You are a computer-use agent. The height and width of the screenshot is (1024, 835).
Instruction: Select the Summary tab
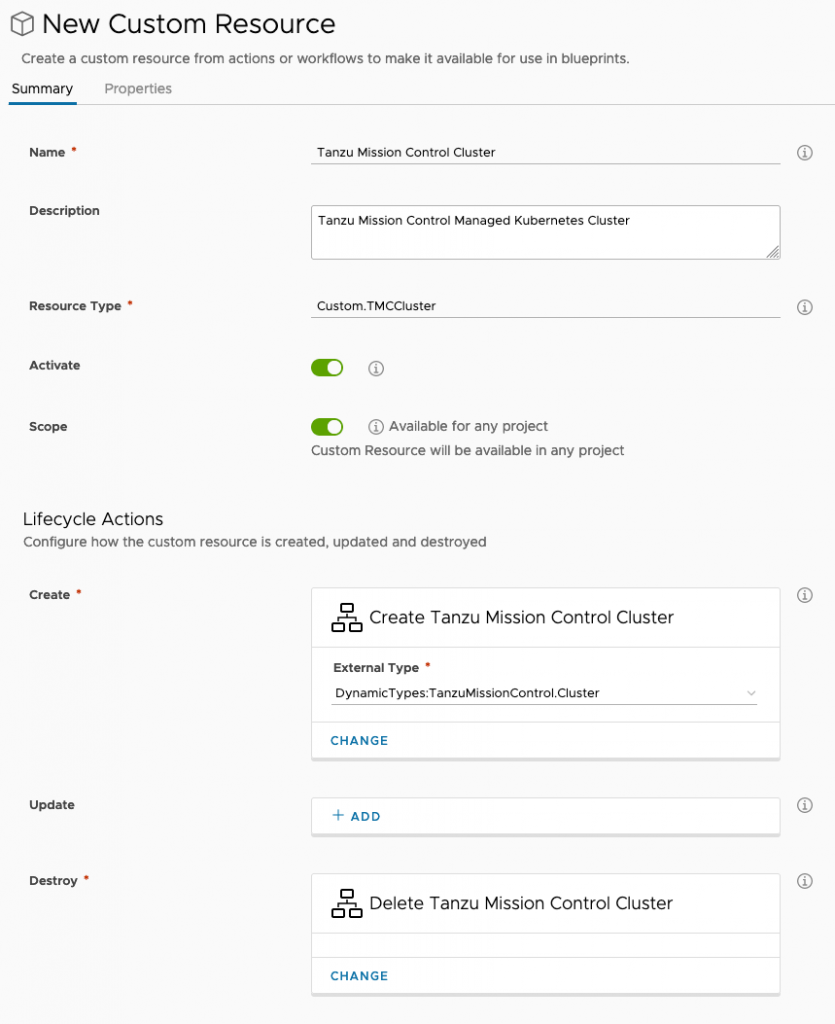[42, 89]
